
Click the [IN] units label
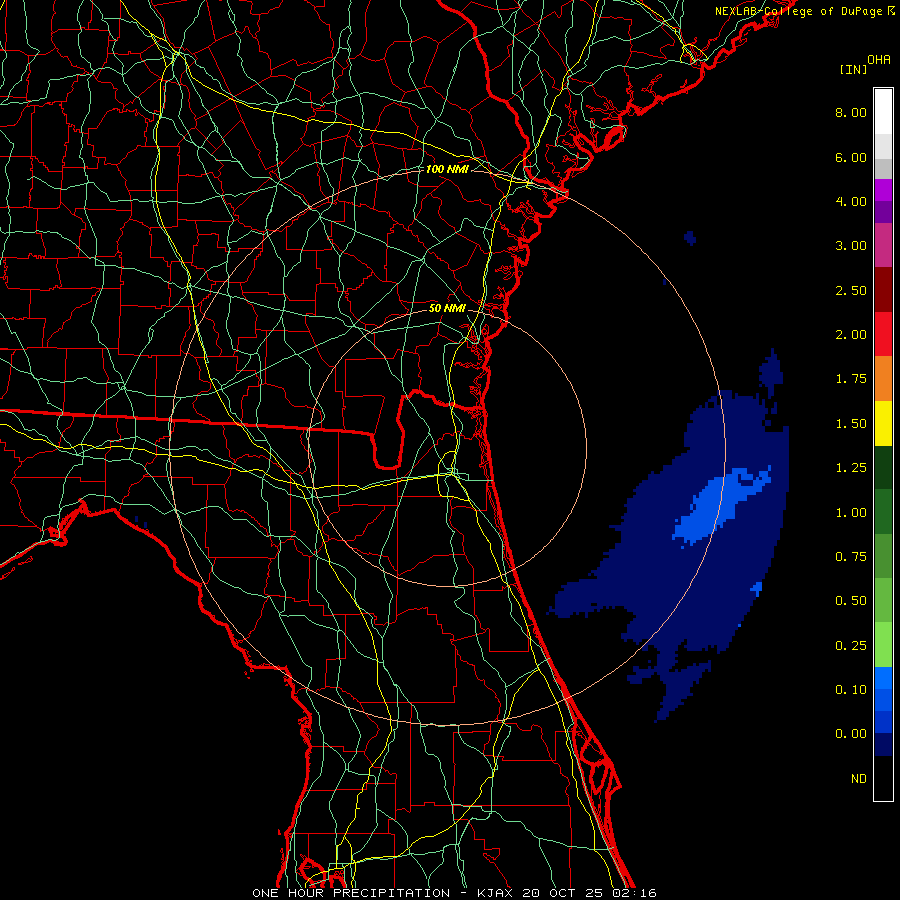tap(853, 69)
